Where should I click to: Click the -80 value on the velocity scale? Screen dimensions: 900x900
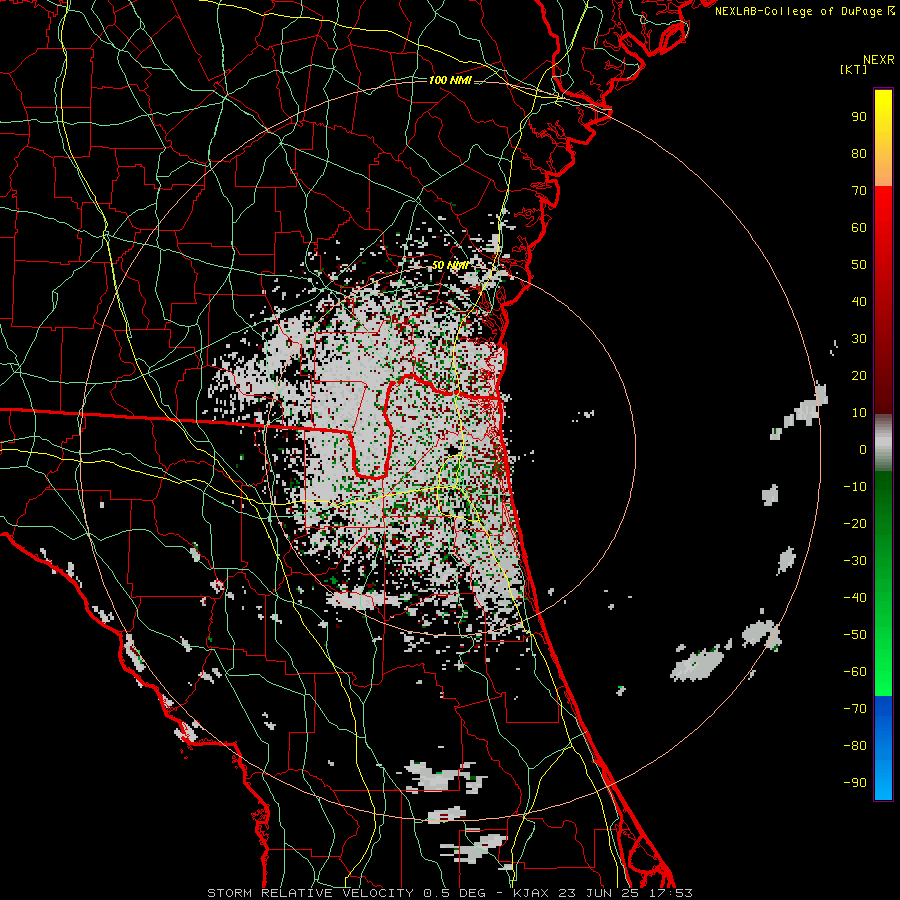[x=855, y=746]
